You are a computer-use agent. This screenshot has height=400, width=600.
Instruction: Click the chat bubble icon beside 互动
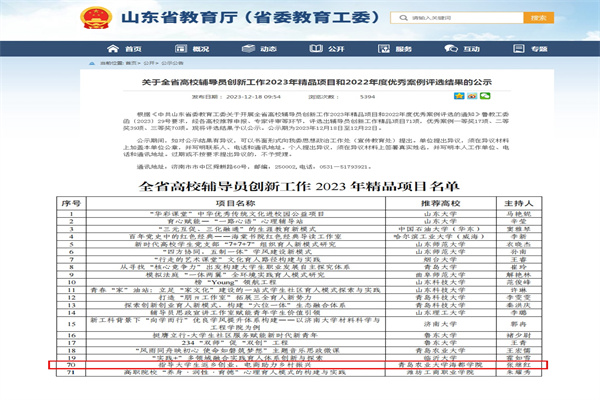point(451,48)
